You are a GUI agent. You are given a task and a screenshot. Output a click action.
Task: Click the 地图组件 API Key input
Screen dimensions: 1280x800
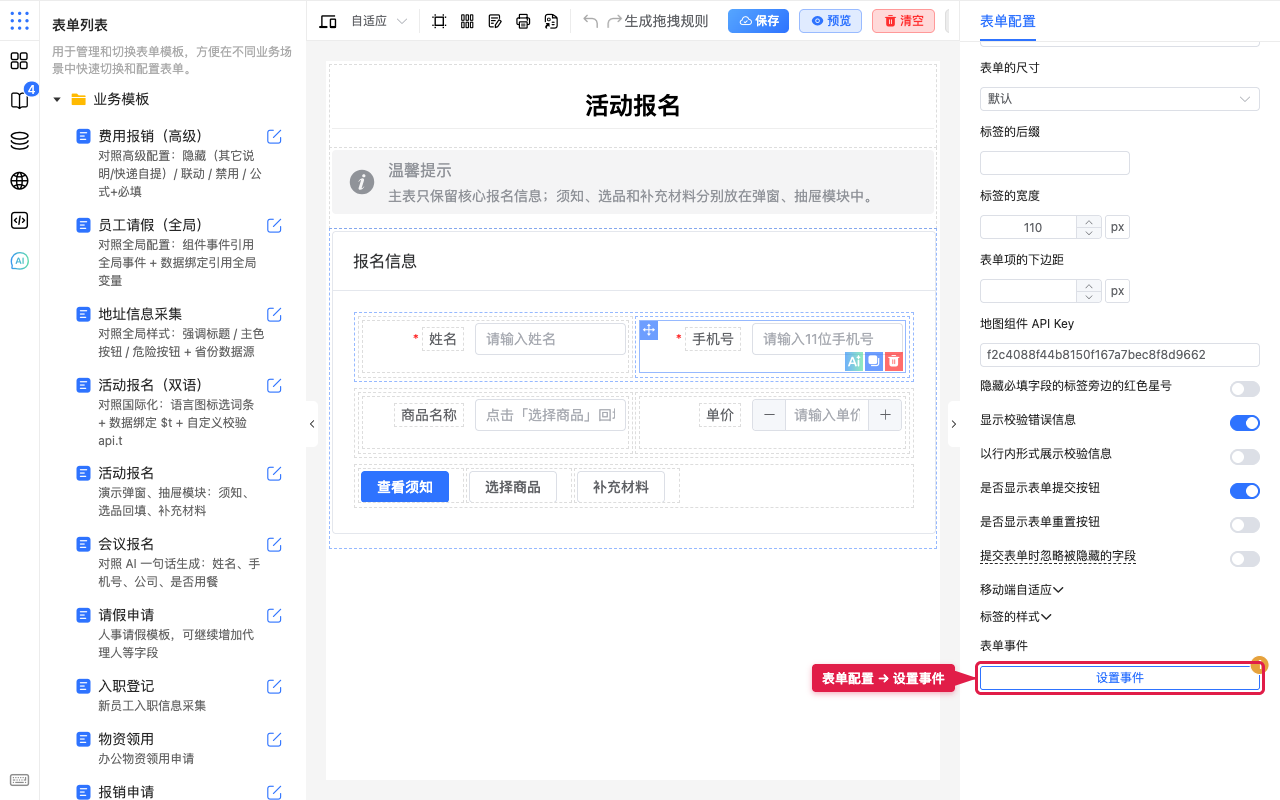coord(1120,355)
